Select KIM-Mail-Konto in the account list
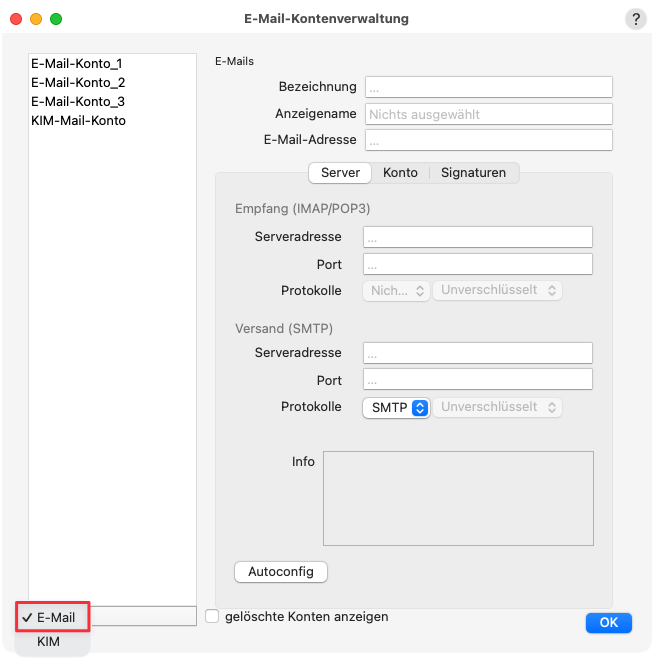655x661 pixels. (78, 121)
